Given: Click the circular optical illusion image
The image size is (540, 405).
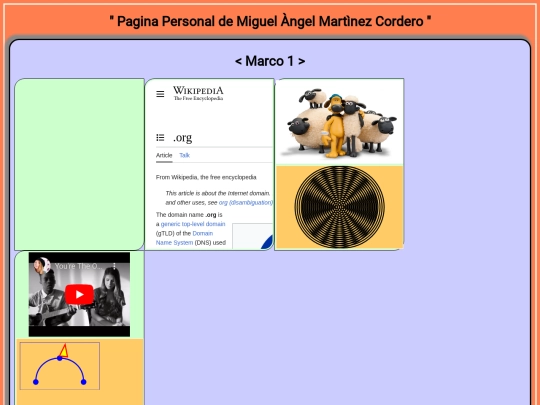Looking at the screenshot, I should [340, 207].
